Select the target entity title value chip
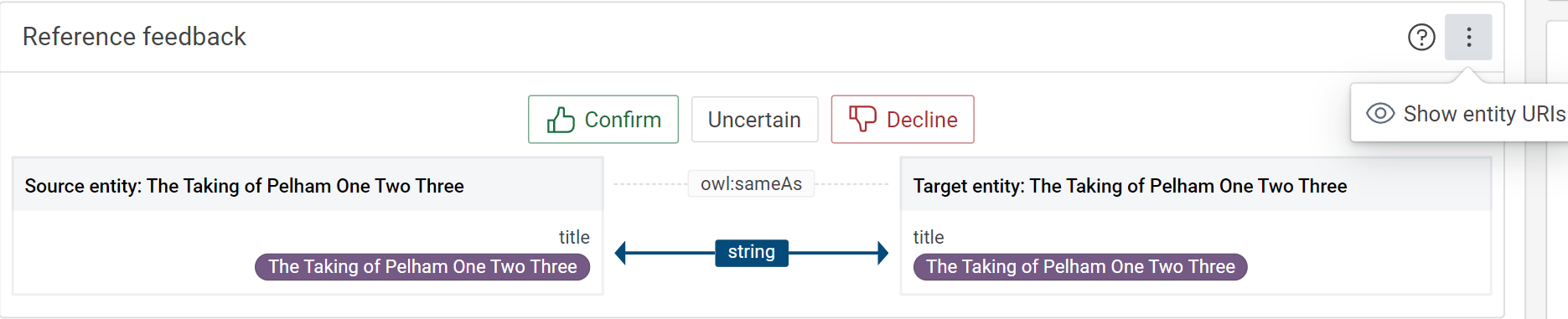 coord(1080,267)
